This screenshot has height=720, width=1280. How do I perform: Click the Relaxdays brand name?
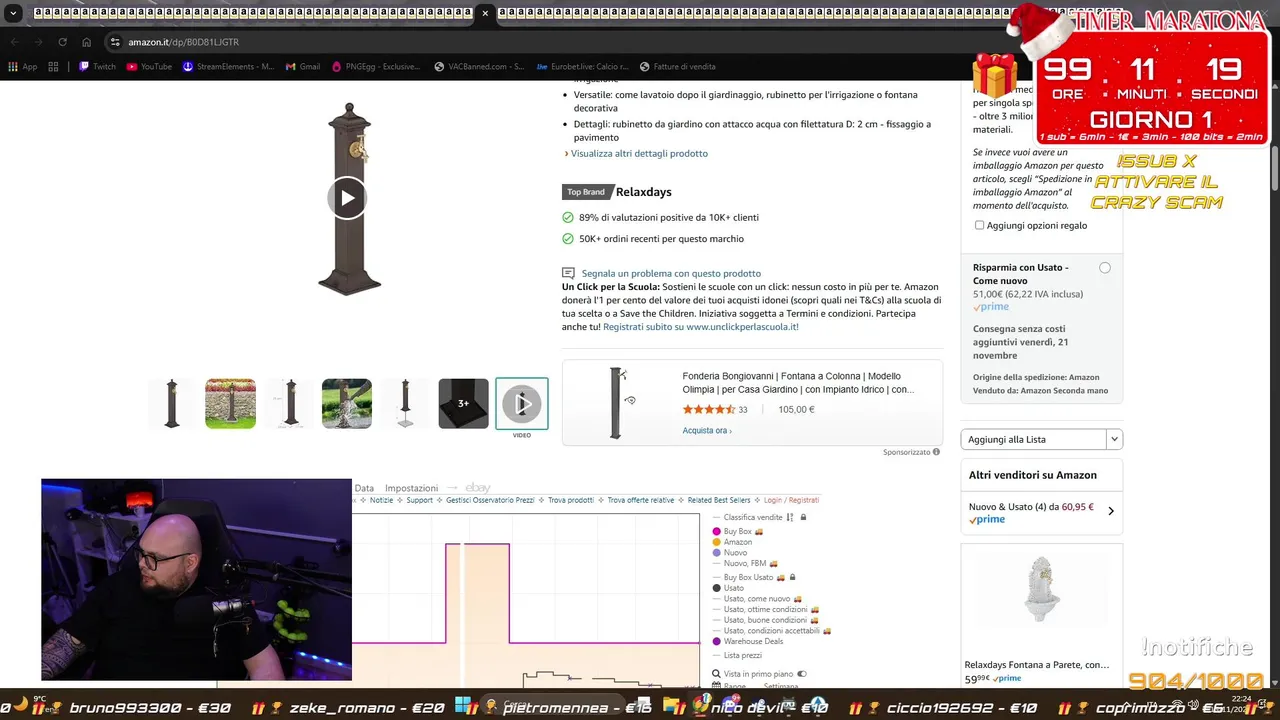point(643,192)
